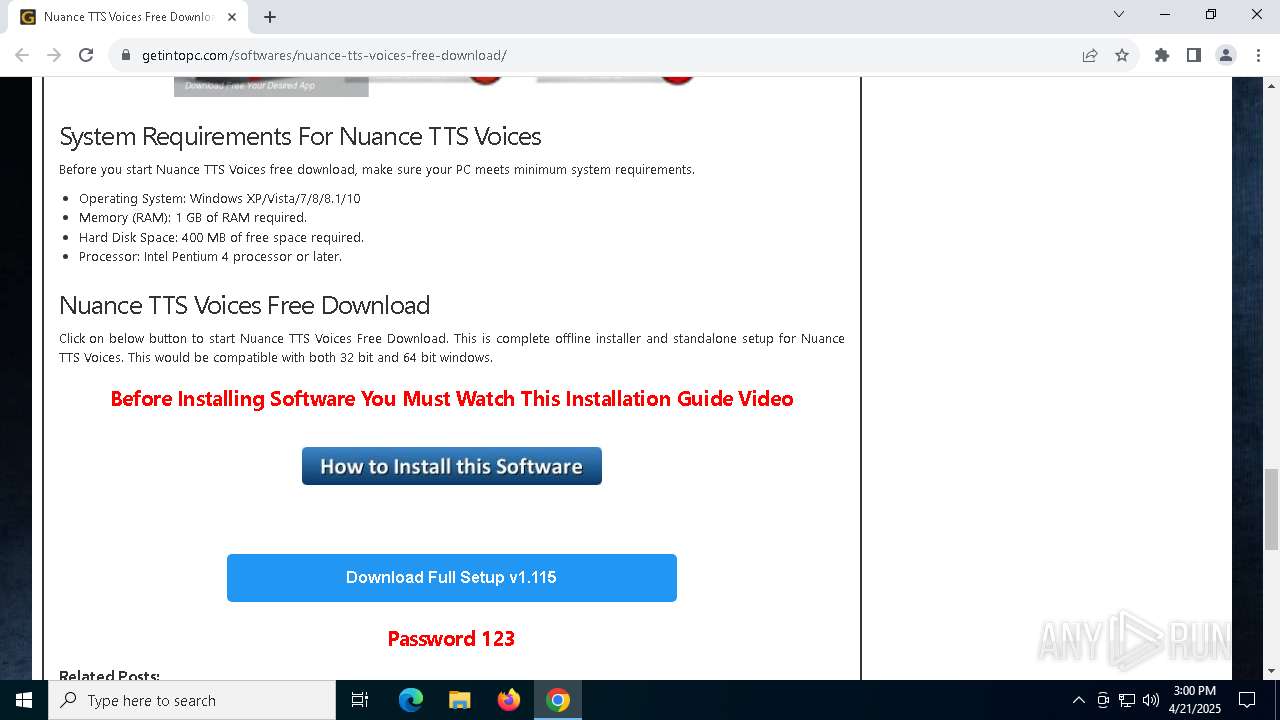Click How to Install this Software button
This screenshot has width=1280, height=720.
point(452,466)
